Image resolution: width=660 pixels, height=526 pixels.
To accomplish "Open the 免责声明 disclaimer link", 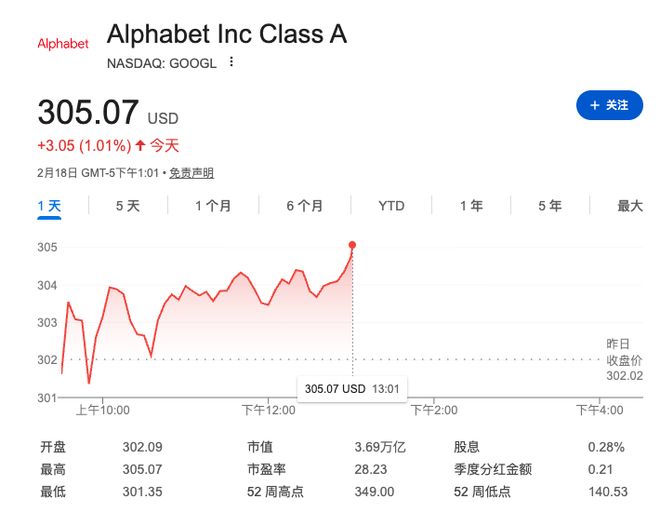I will pos(192,173).
